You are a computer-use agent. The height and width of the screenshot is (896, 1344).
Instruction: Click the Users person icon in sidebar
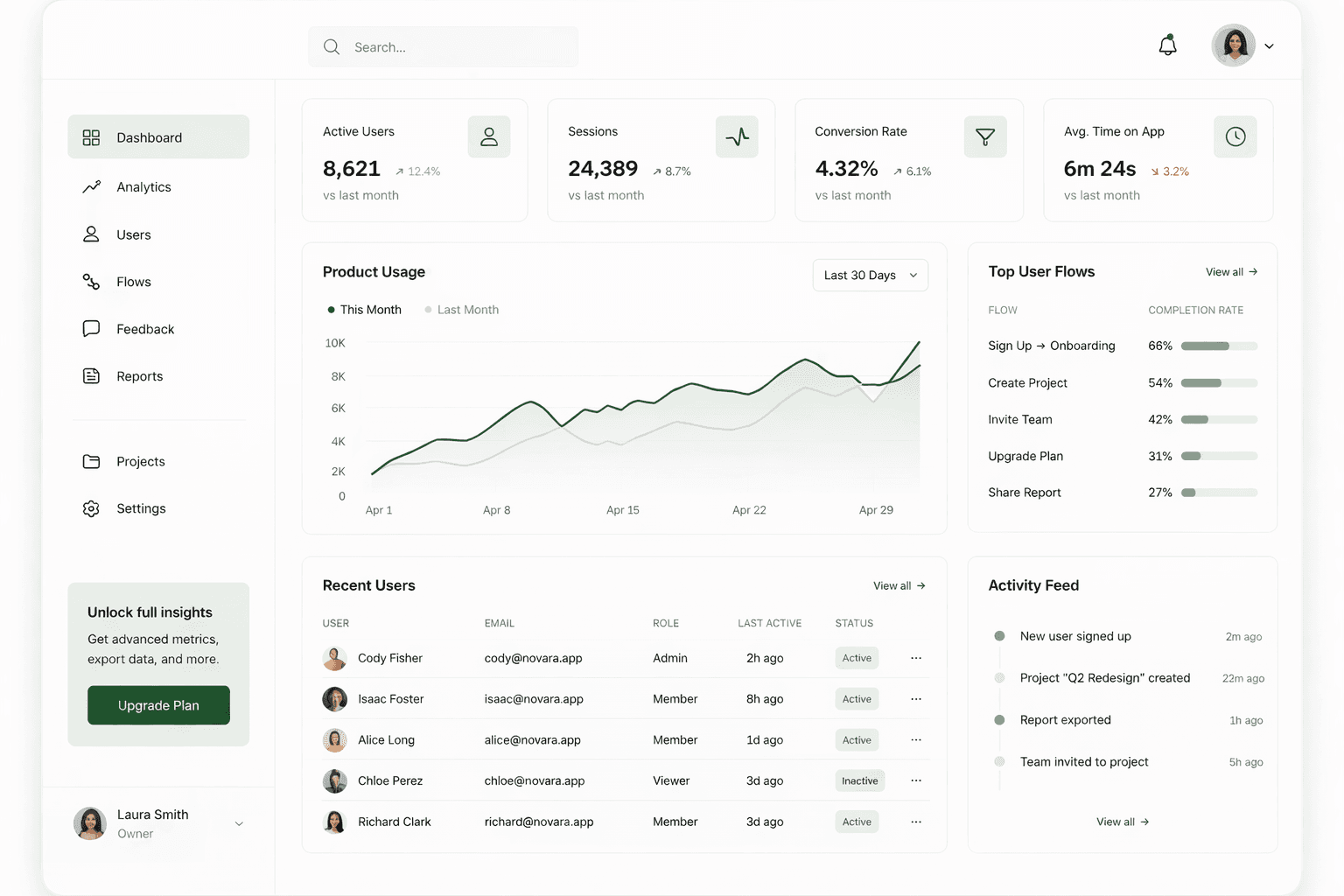click(91, 234)
